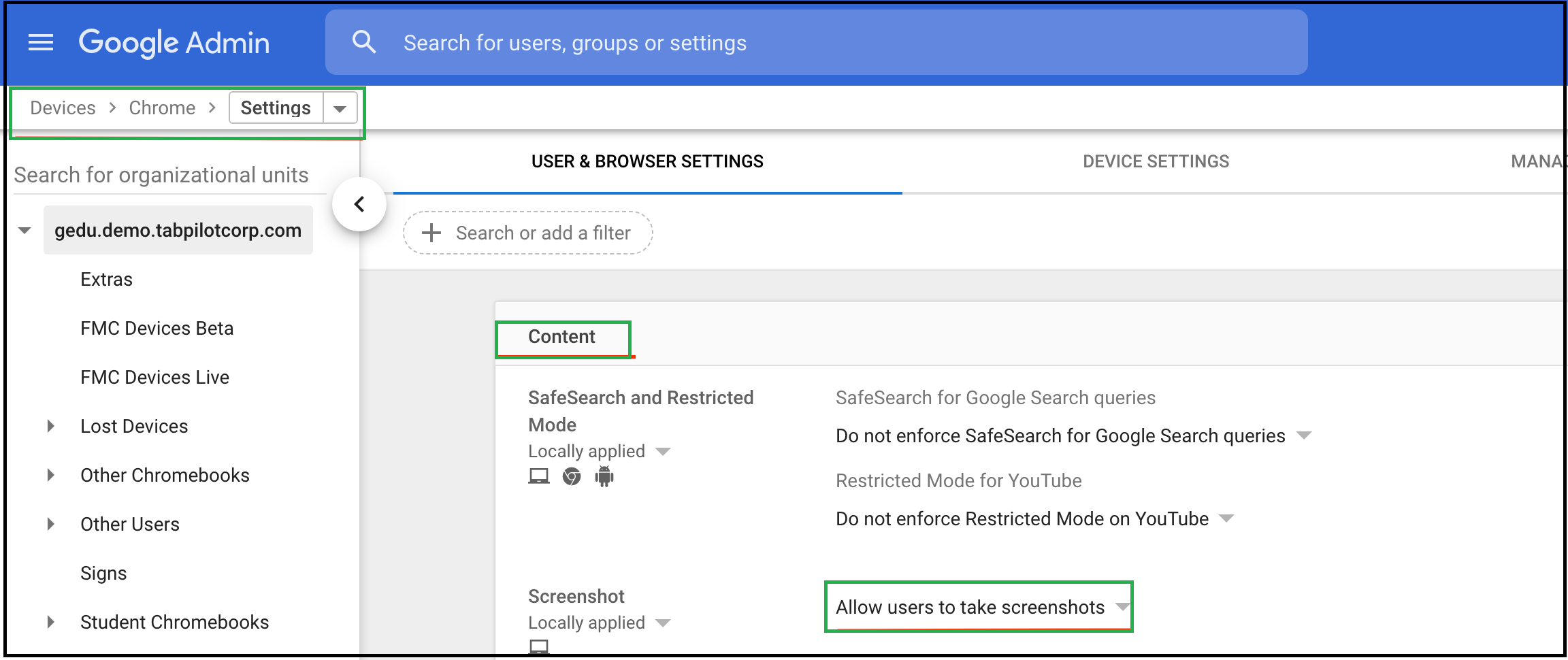
Task: Click the search magnifier icon
Action: (x=364, y=42)
